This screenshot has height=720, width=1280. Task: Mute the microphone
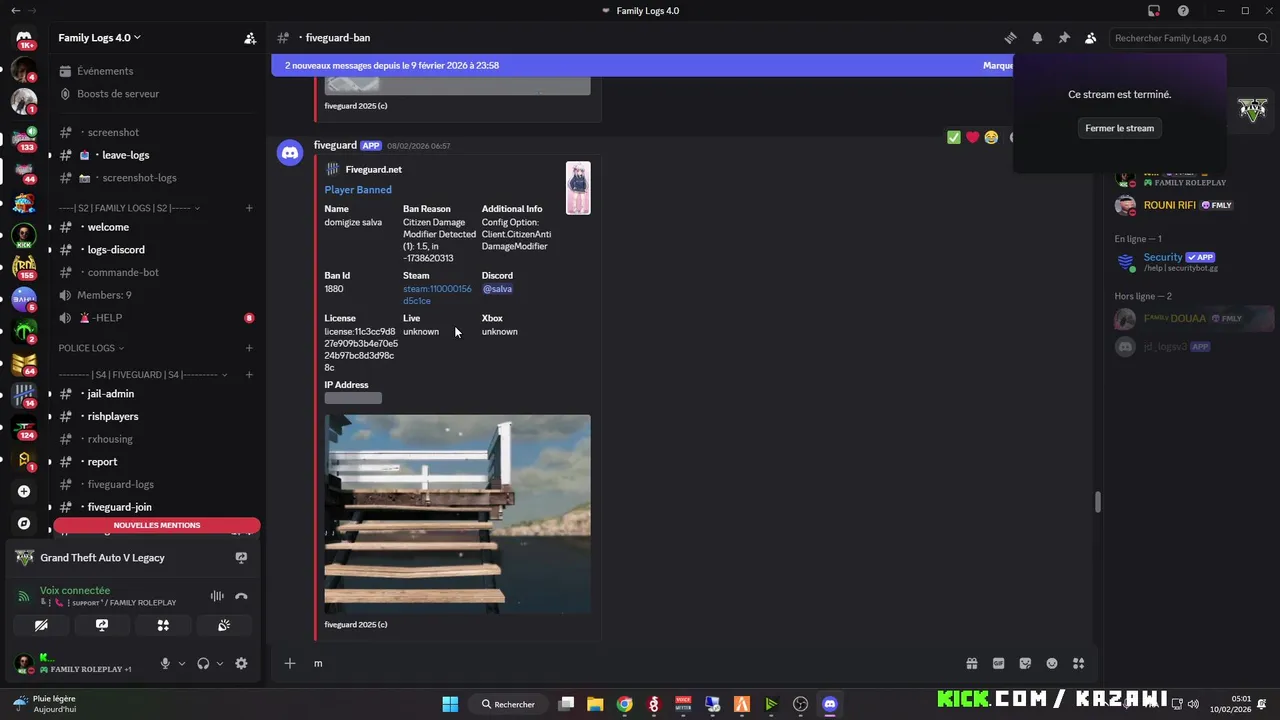pos(165,663)
